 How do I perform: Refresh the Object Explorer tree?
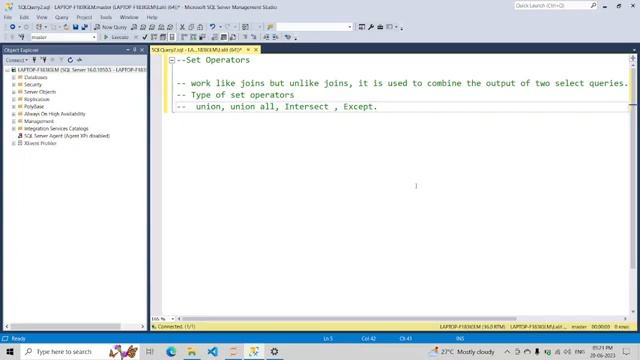[70, 60]
